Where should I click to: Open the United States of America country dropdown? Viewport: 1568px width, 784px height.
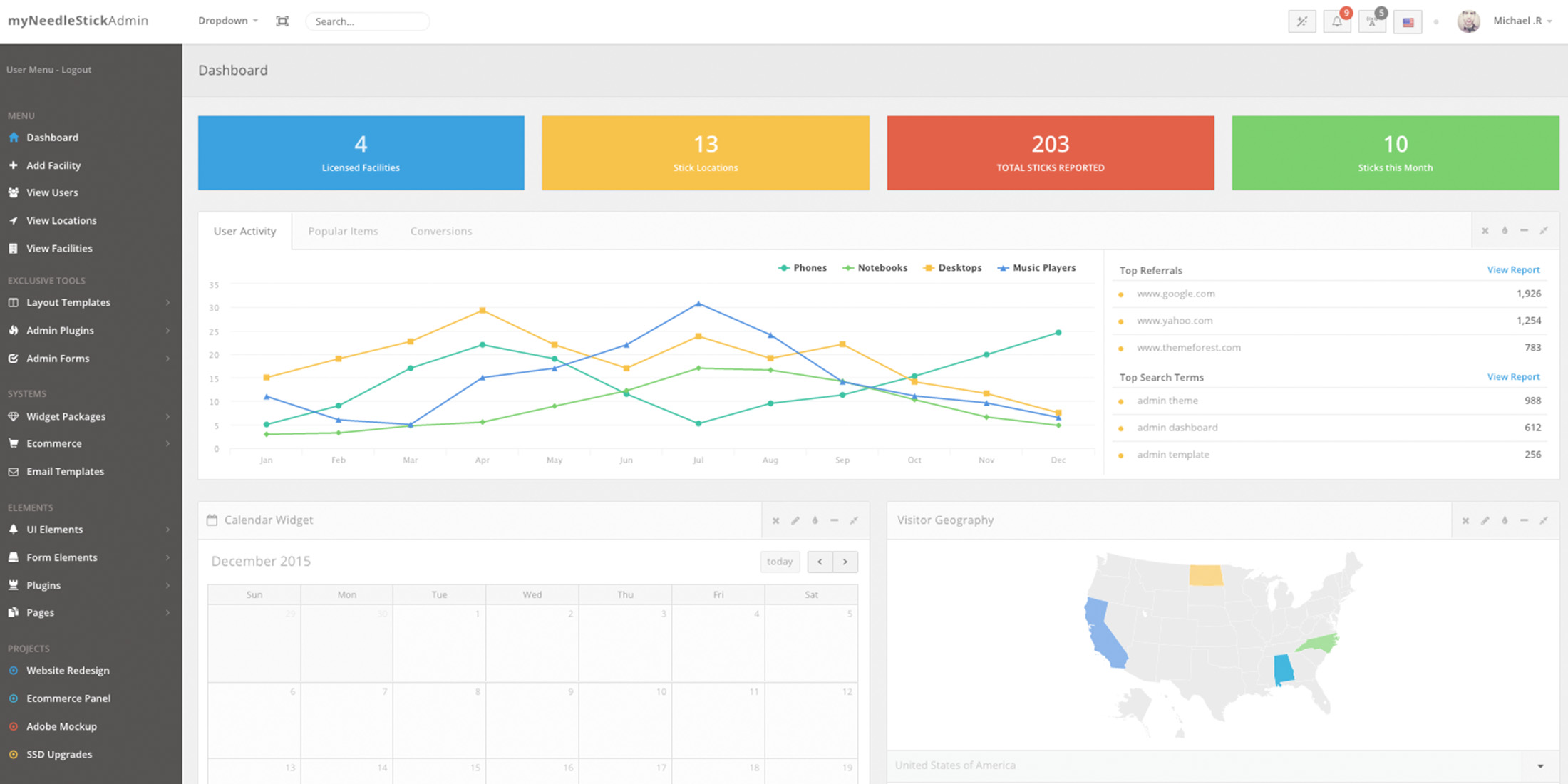pyautogui.click(x=1223, y=765)
